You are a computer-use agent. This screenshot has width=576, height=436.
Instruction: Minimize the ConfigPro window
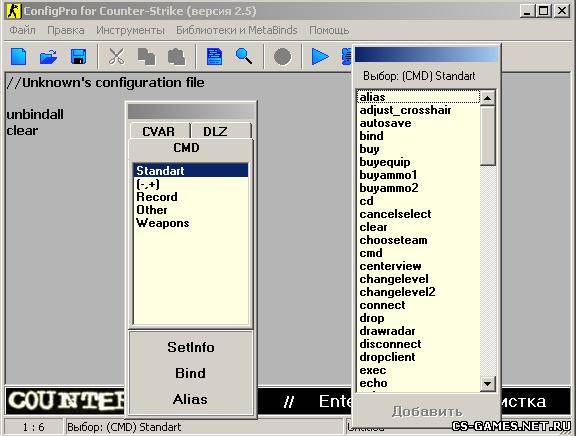coord(527,11)
